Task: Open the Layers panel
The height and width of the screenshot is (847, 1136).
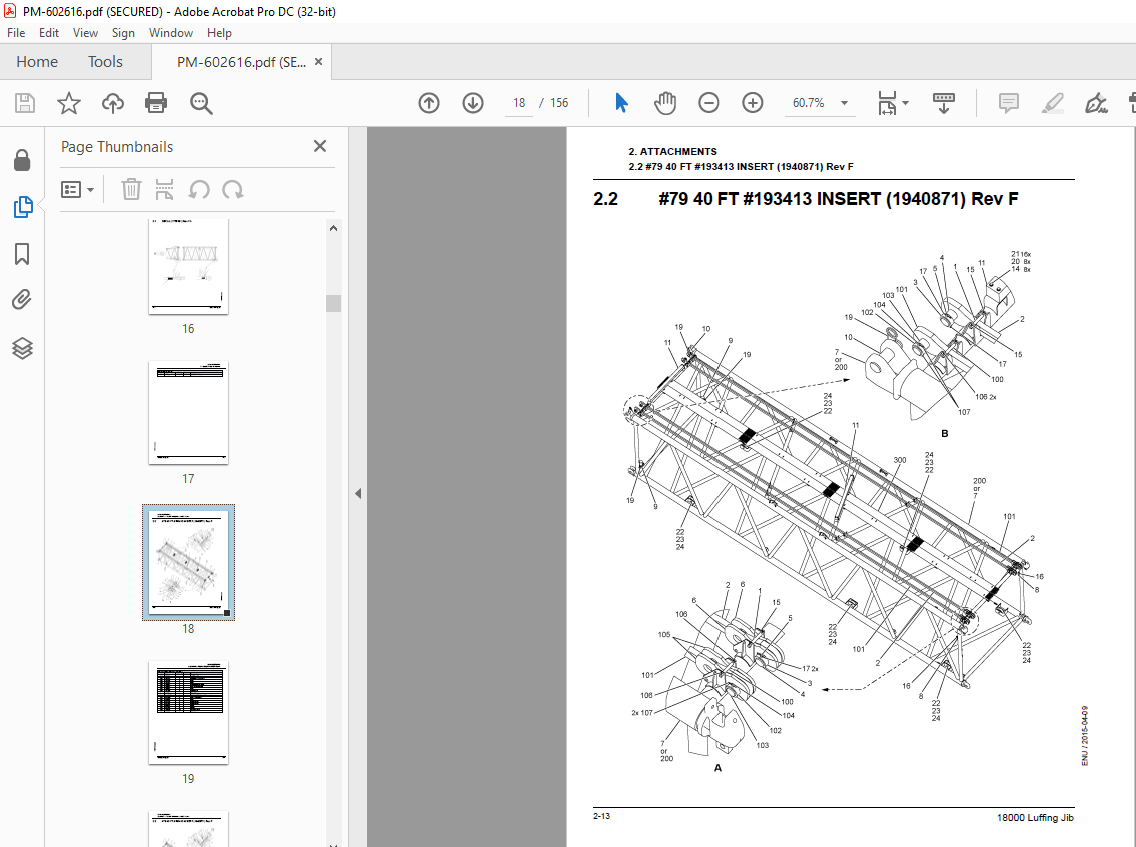Action: 22,349
